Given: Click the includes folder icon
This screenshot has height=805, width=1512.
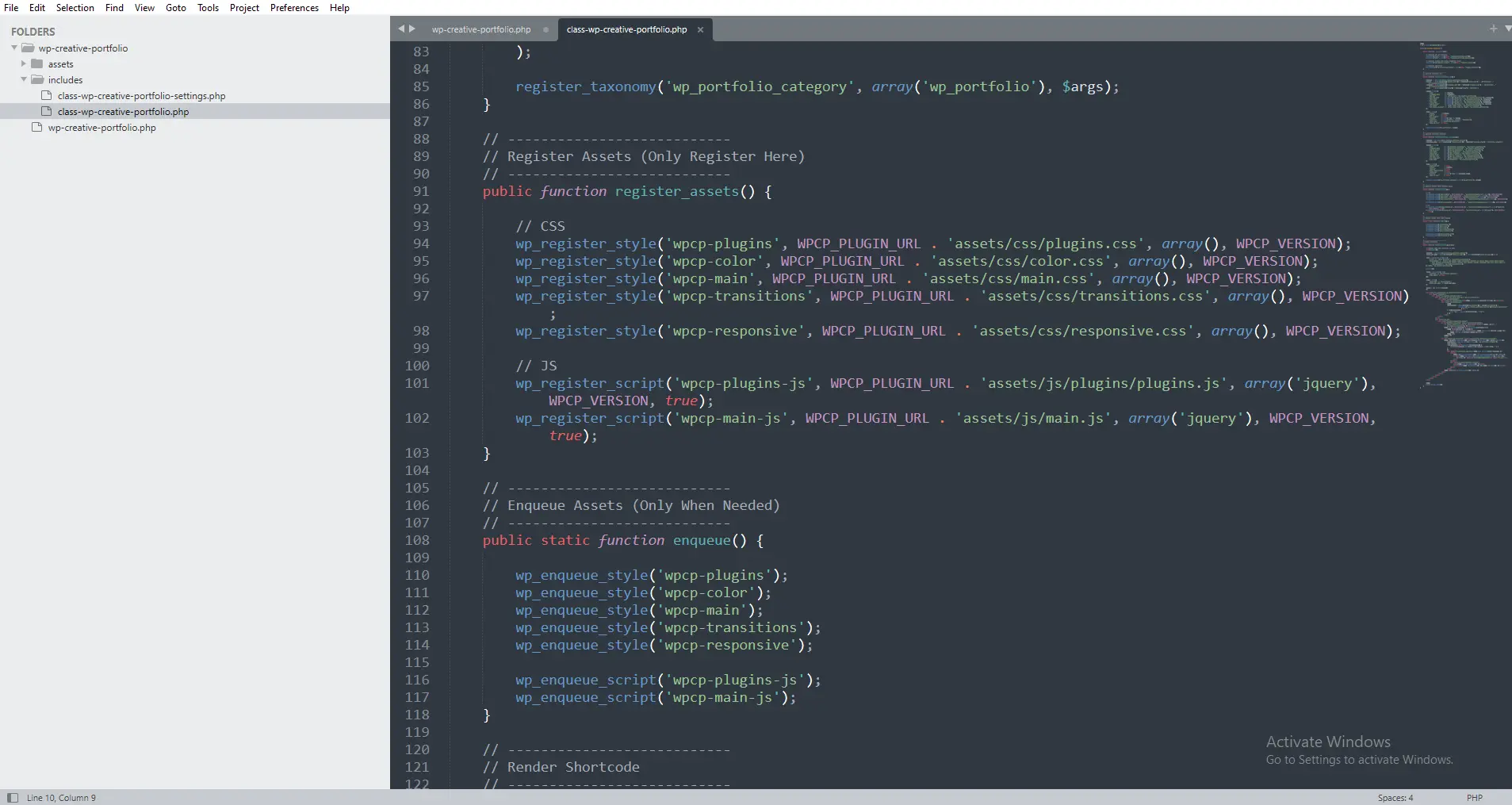Looking at the screenshot, I should 37,79.
